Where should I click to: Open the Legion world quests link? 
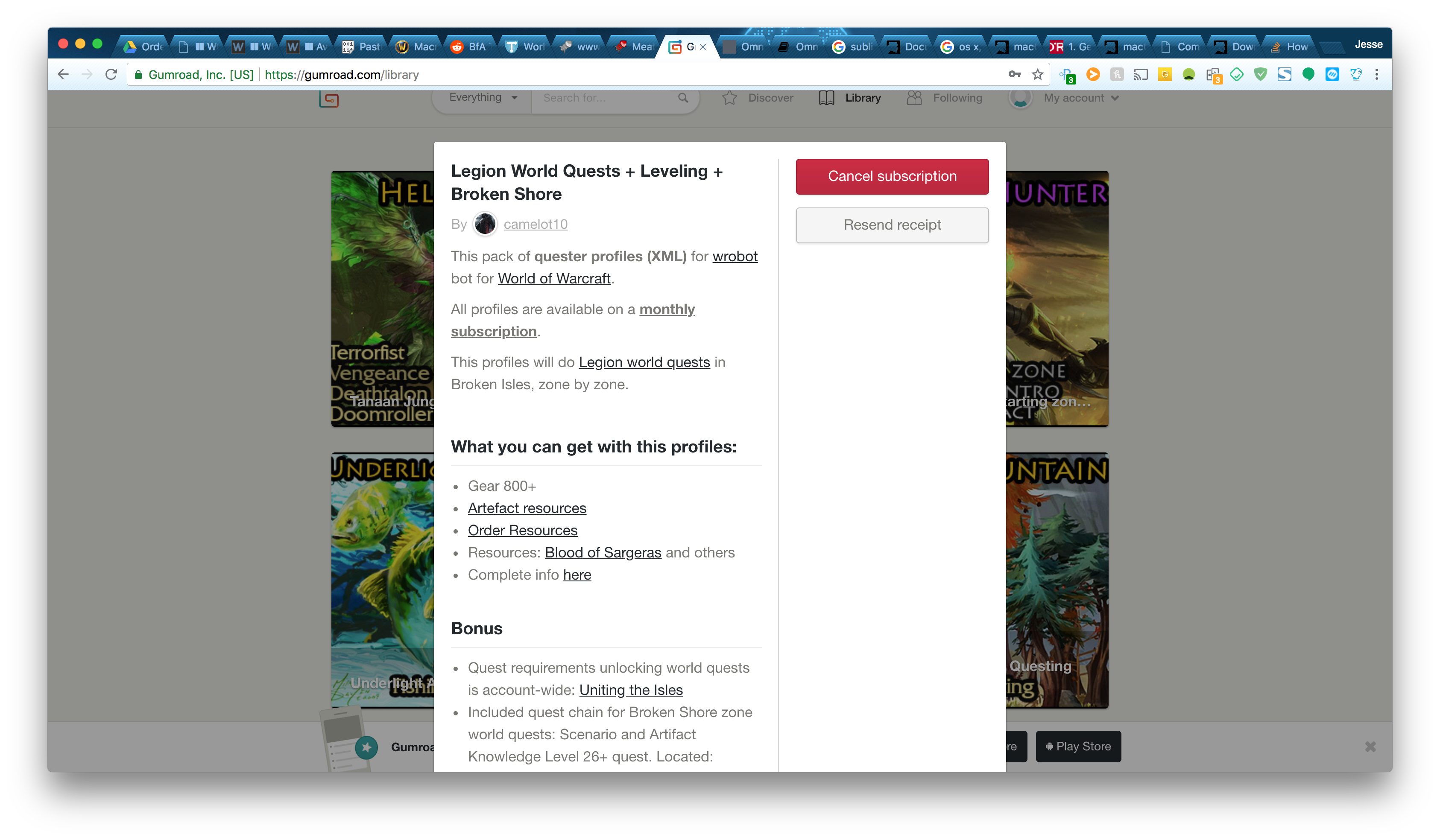[x=644, y=362]
